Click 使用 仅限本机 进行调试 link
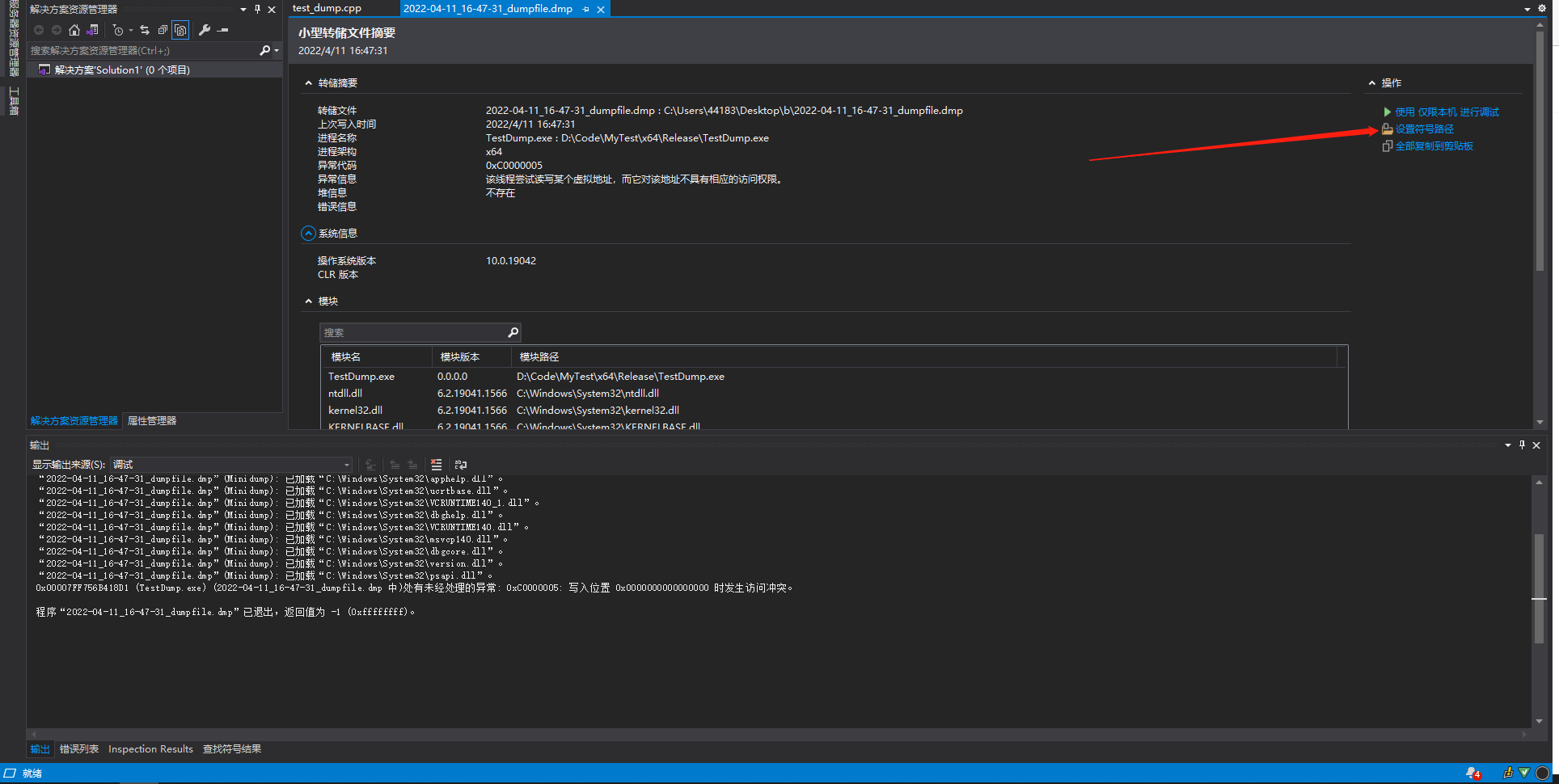 coord(1447,112)
